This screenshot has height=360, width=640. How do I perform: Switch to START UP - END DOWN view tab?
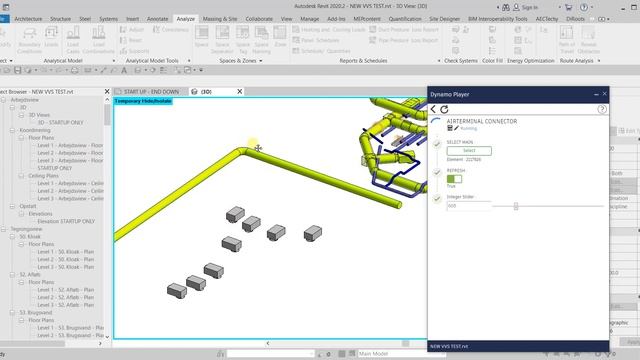pyautogui.click(x=151, y=92)
